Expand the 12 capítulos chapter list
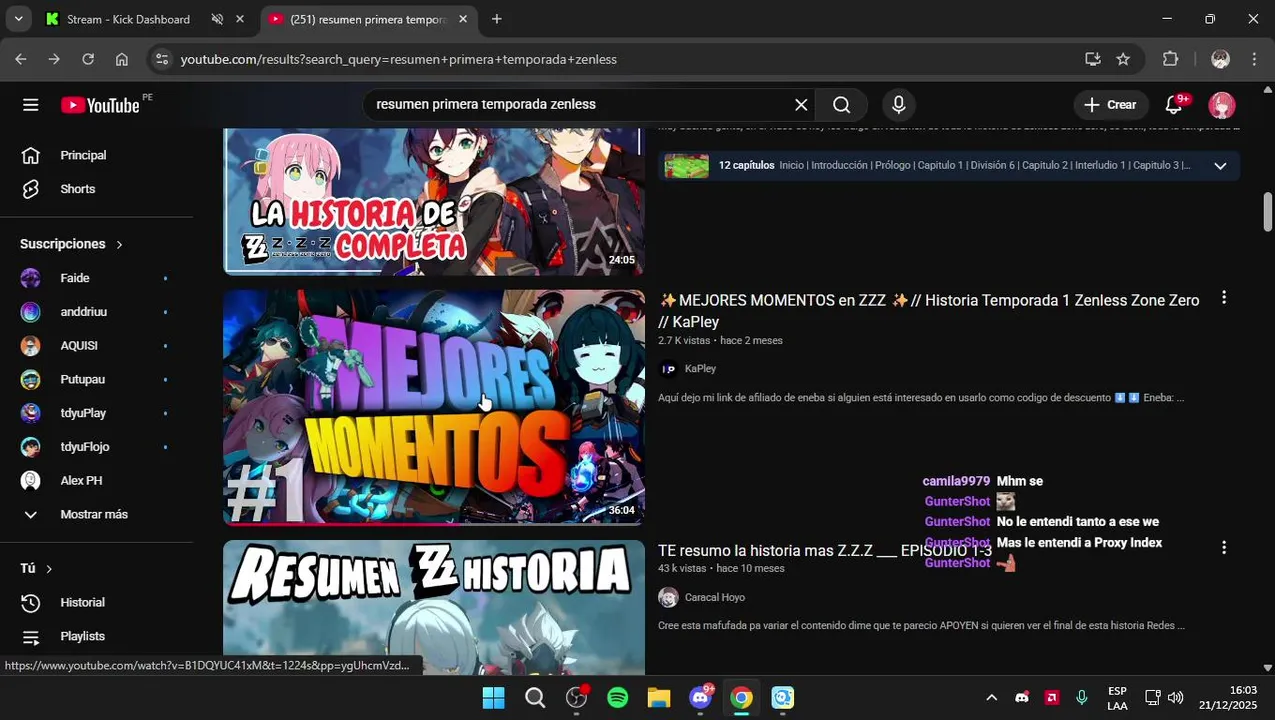Viewport: 1275px width, 720px height. click(948, 166)
